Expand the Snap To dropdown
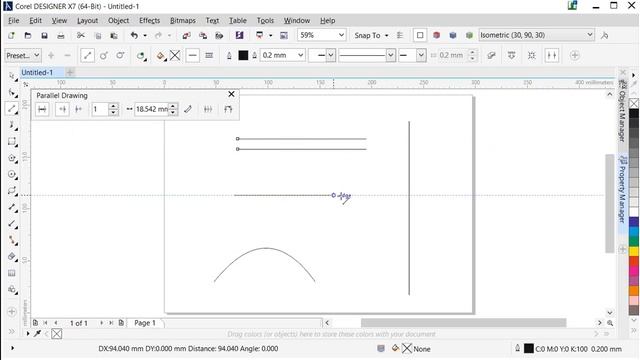 pos(387,36)
